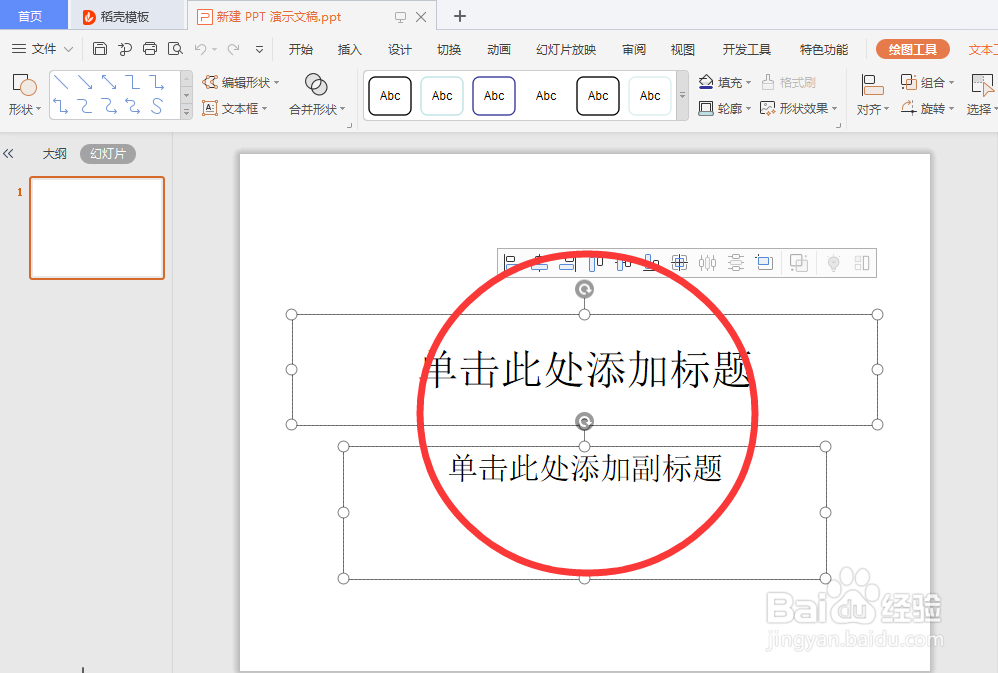The height and width of the screenshot is (673, 998).
Task: Click the Save icon
Action: [100, 48]
